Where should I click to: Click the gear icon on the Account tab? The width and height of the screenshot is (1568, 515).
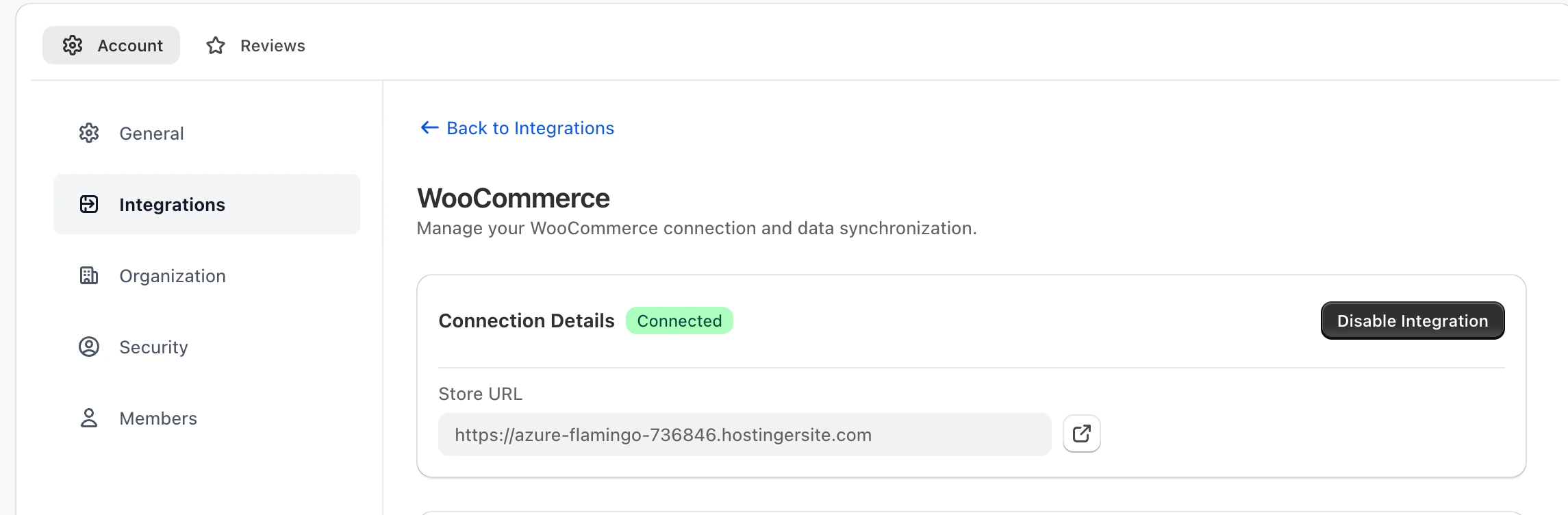tap(73, 45)
